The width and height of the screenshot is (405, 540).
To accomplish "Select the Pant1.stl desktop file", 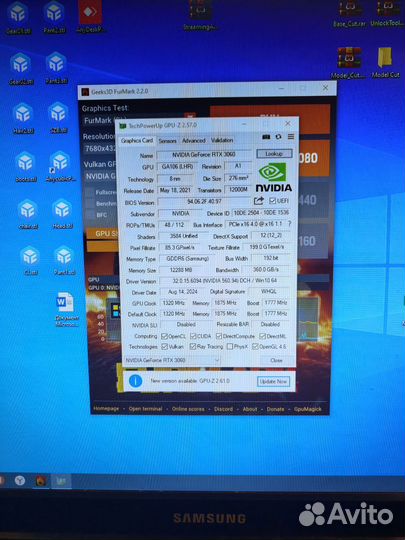I will pyautogui.click(x=64, y=261).
